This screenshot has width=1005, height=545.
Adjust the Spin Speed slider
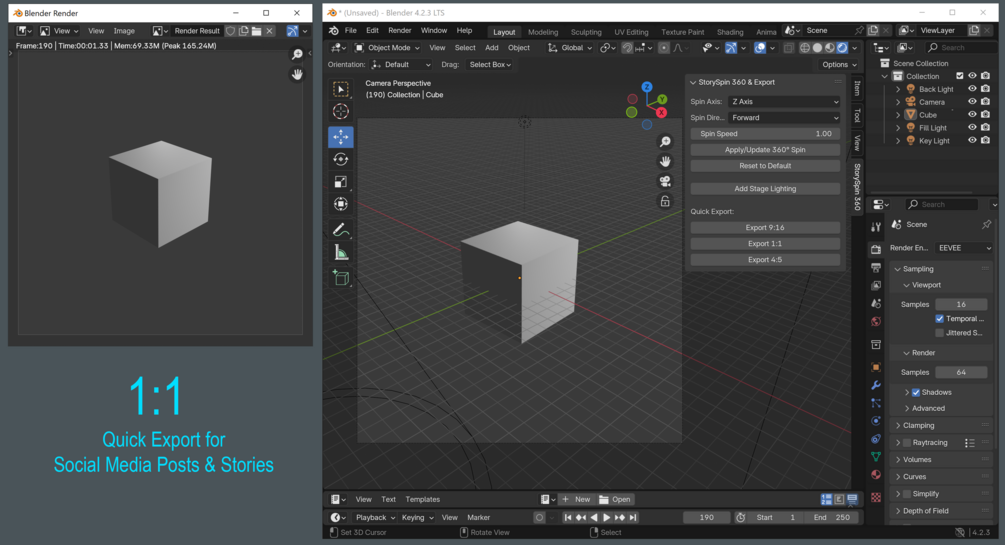click(x=765, y=133)
